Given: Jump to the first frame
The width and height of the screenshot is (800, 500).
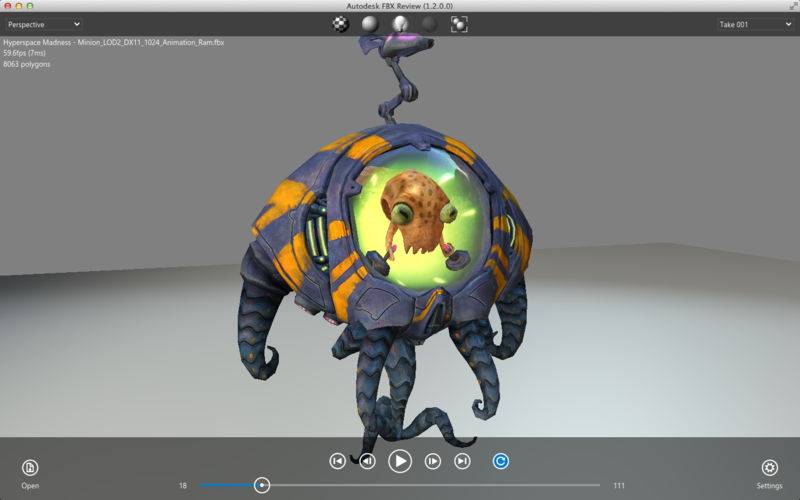Looking at the screenshot, I should pos(337,461).
